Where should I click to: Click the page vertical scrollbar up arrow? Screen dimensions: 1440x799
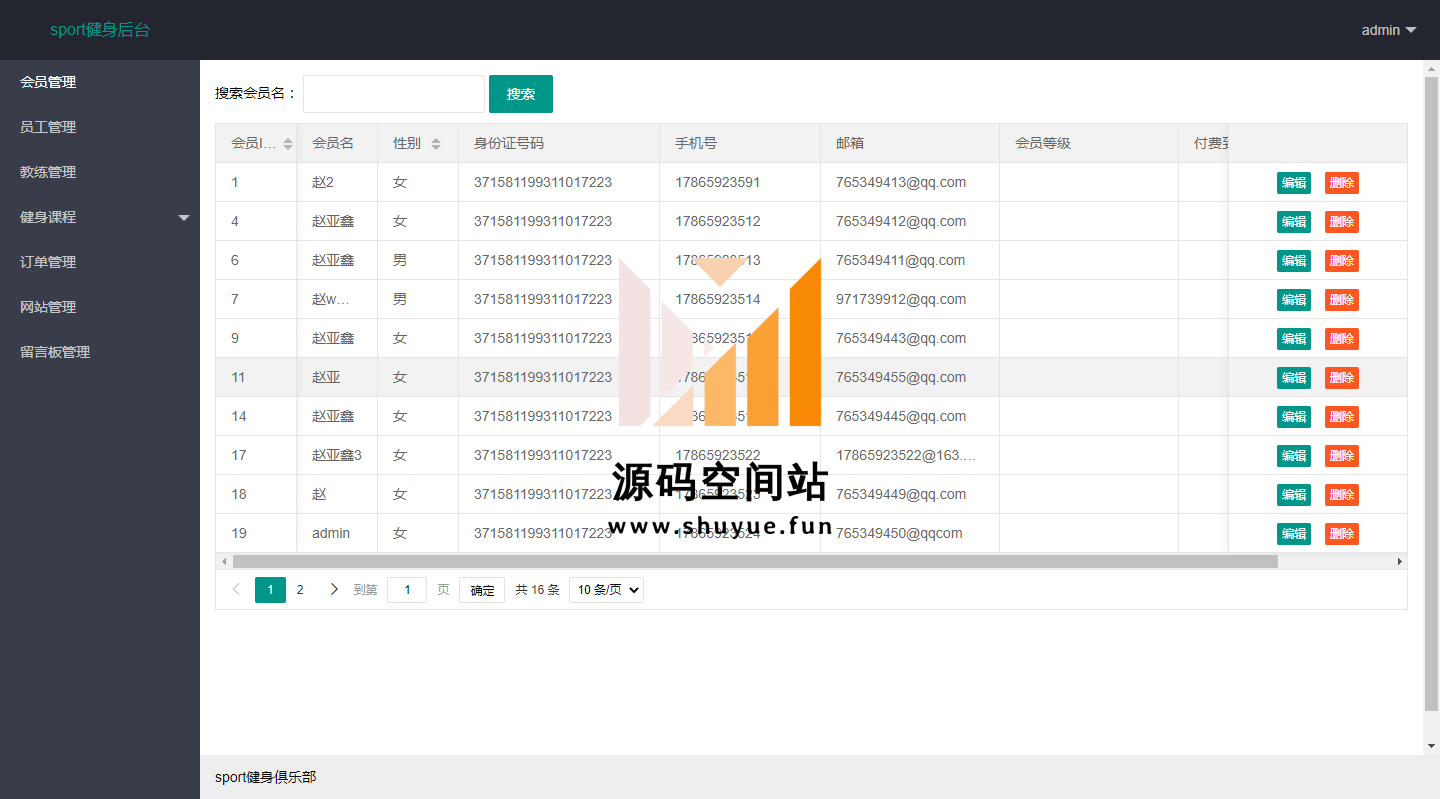1431,68
